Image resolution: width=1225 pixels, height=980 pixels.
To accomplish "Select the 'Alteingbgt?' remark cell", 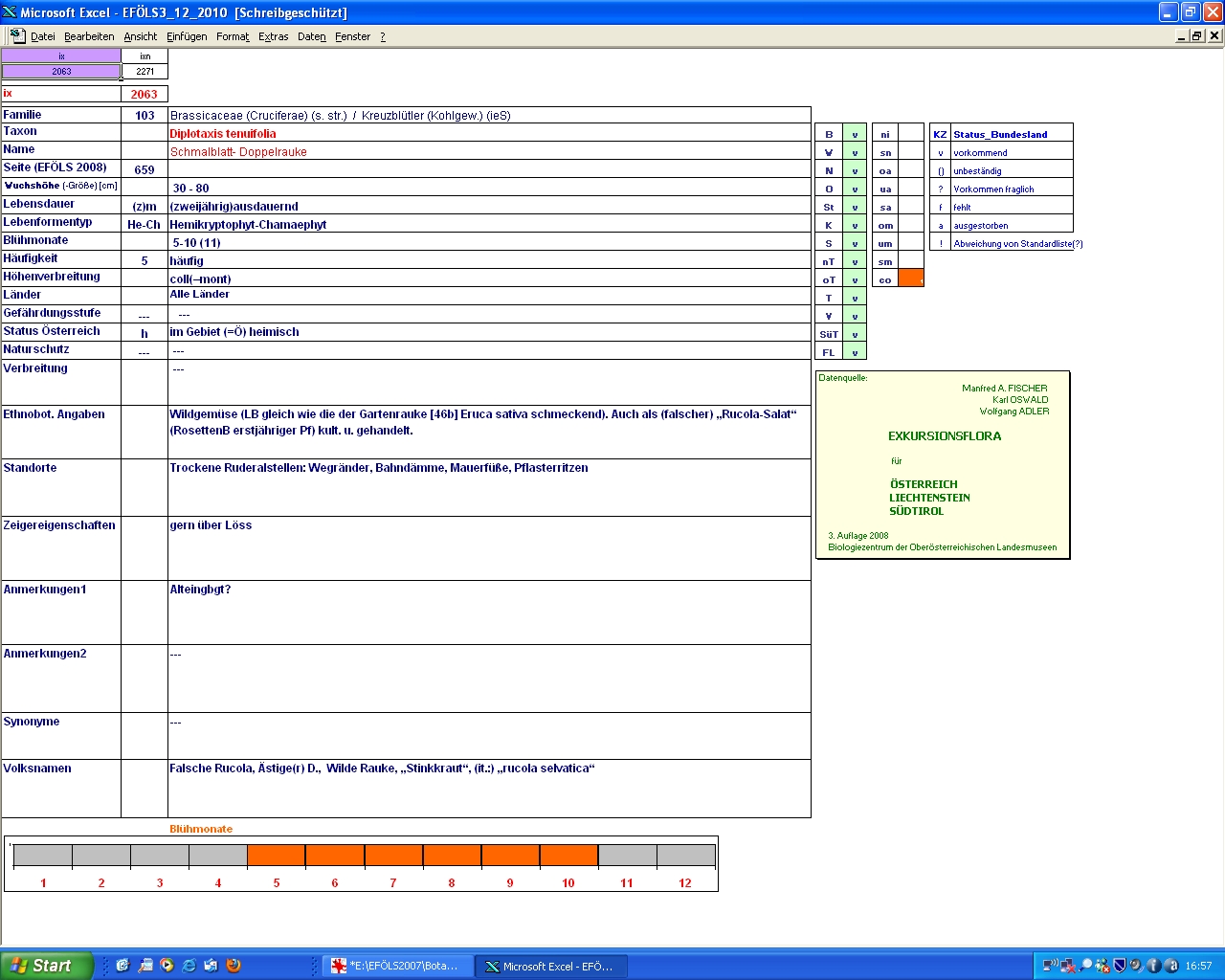I will (x=489, y=612).
